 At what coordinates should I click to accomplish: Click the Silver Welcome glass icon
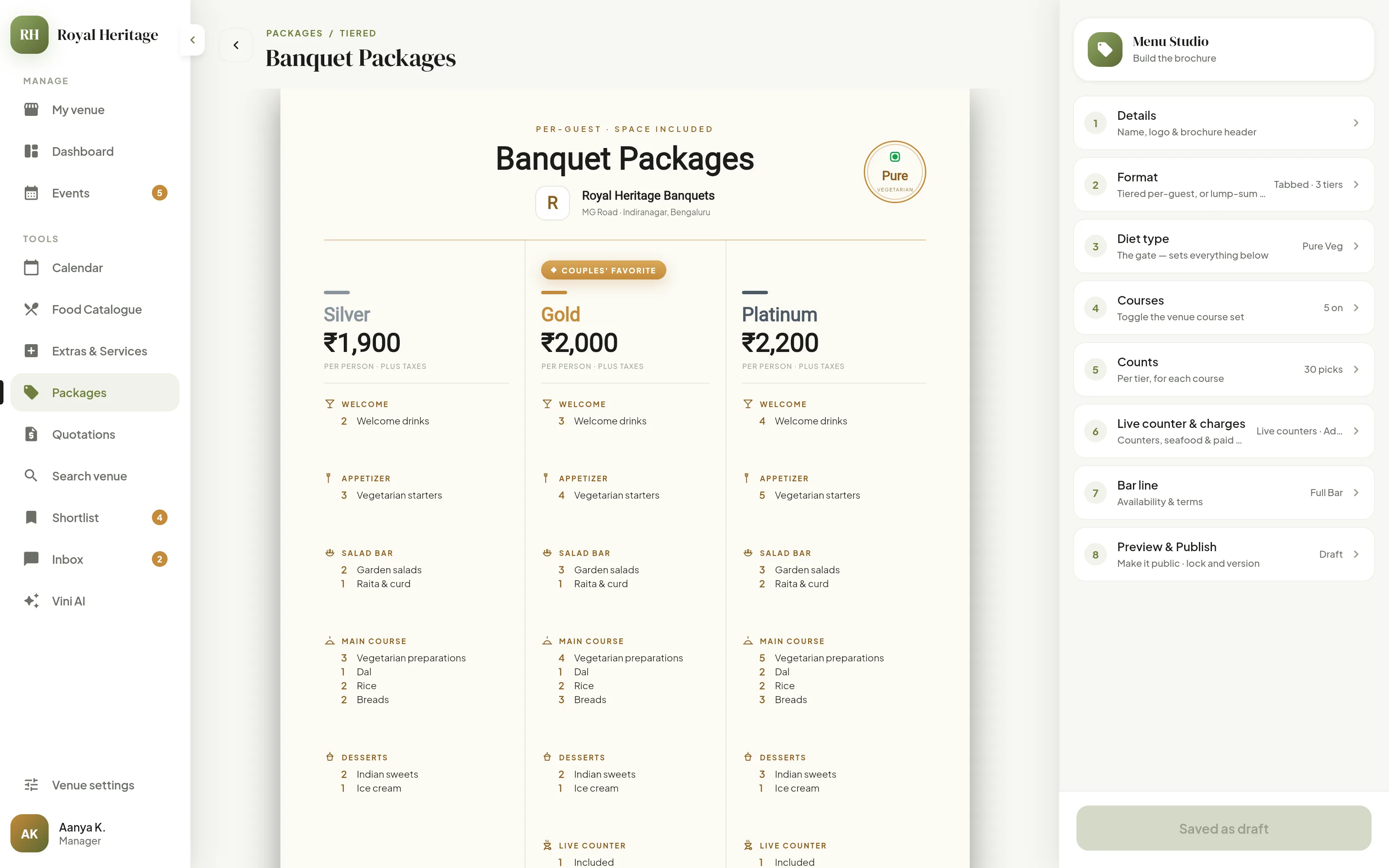point(329,404)
